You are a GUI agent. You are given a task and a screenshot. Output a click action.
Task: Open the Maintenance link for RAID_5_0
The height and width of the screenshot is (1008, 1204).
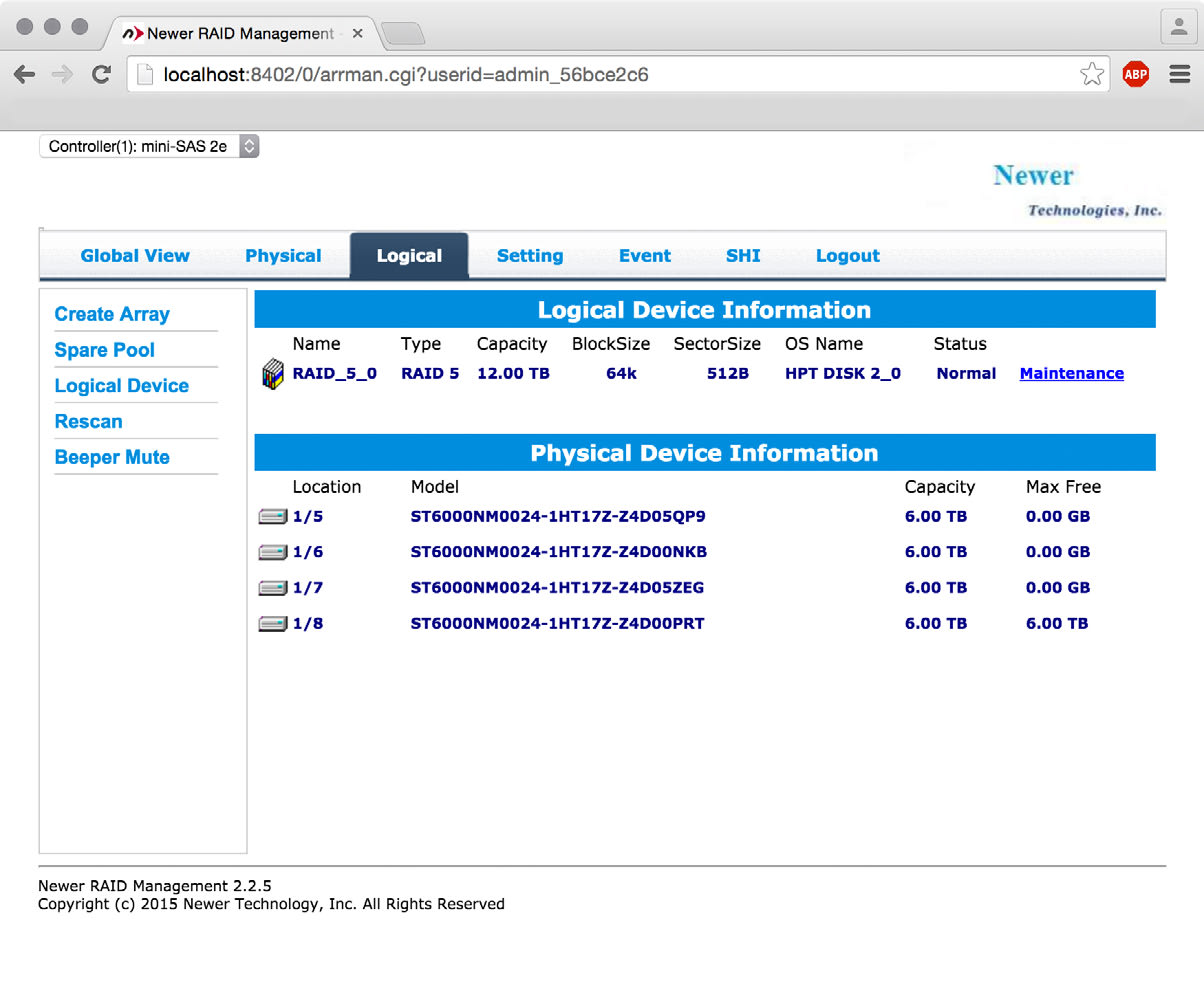tap(1071, 373)
